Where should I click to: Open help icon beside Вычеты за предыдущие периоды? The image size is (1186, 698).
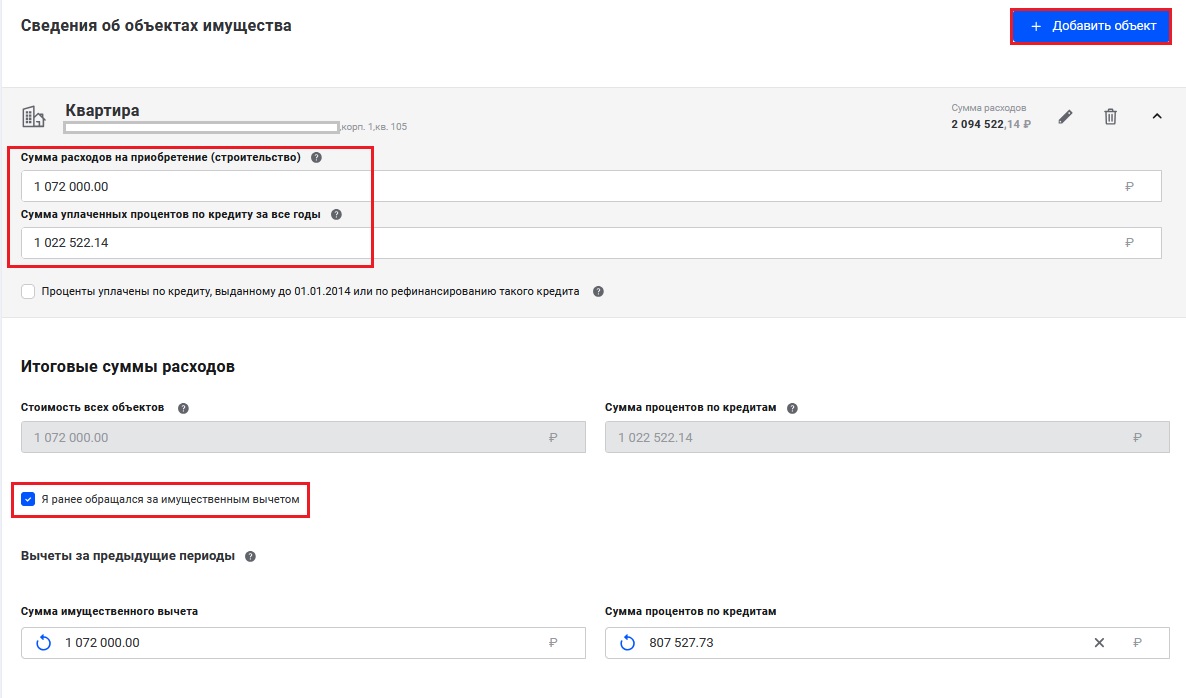(250, 556)
